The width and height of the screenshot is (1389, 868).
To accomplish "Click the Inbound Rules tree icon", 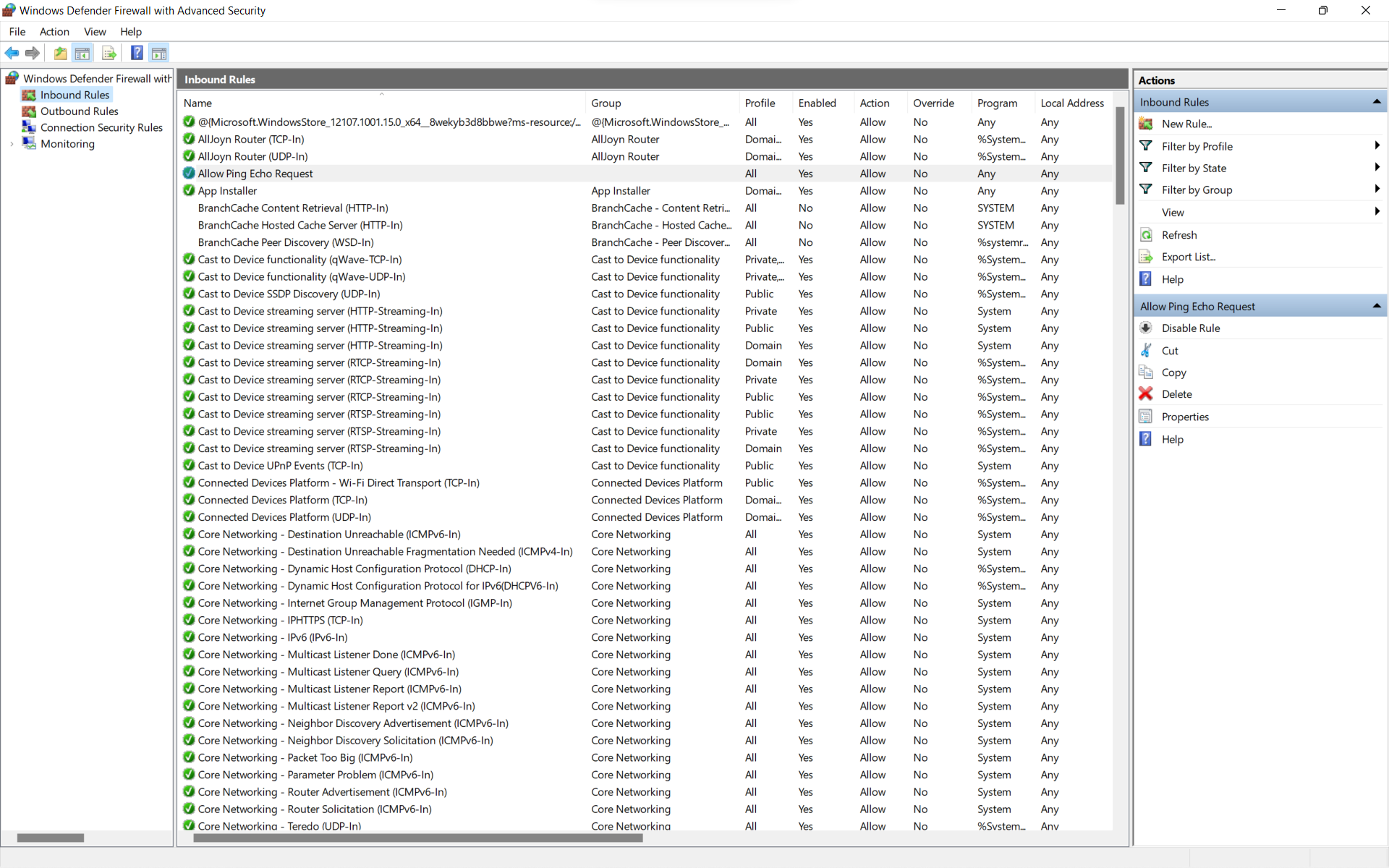I will point(29,94).
